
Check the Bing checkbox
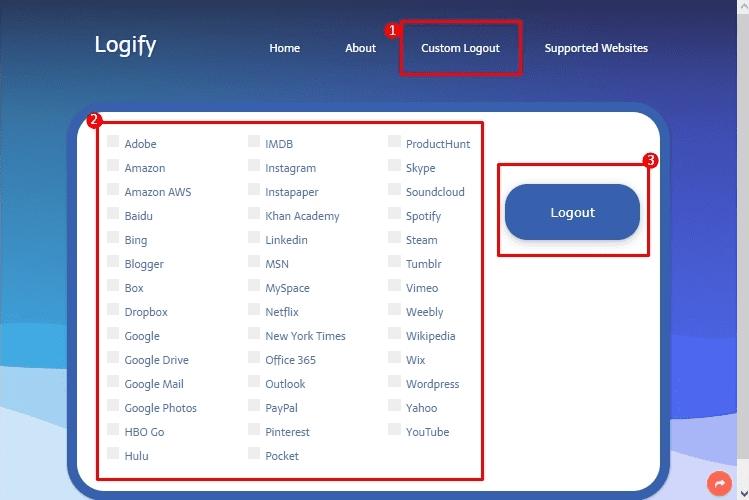point(113,237)
